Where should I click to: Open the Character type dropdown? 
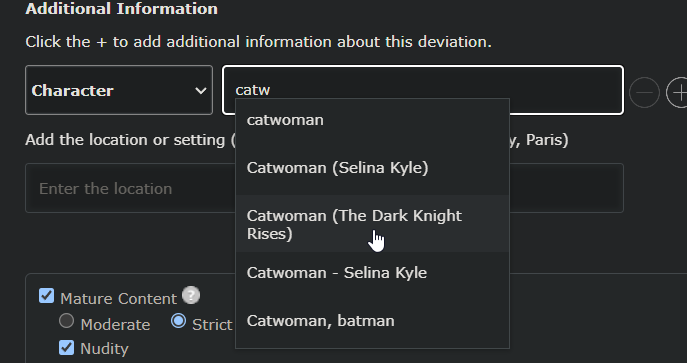coord(119,90)
